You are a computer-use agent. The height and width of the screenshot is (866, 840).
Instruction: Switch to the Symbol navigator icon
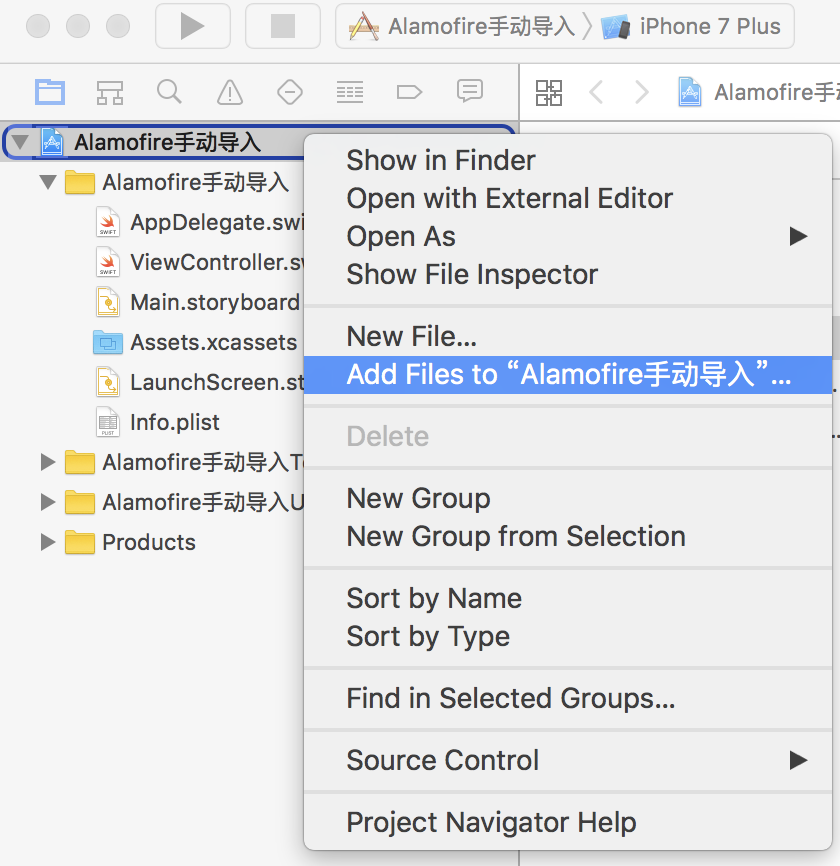click(x=110, y=92)
